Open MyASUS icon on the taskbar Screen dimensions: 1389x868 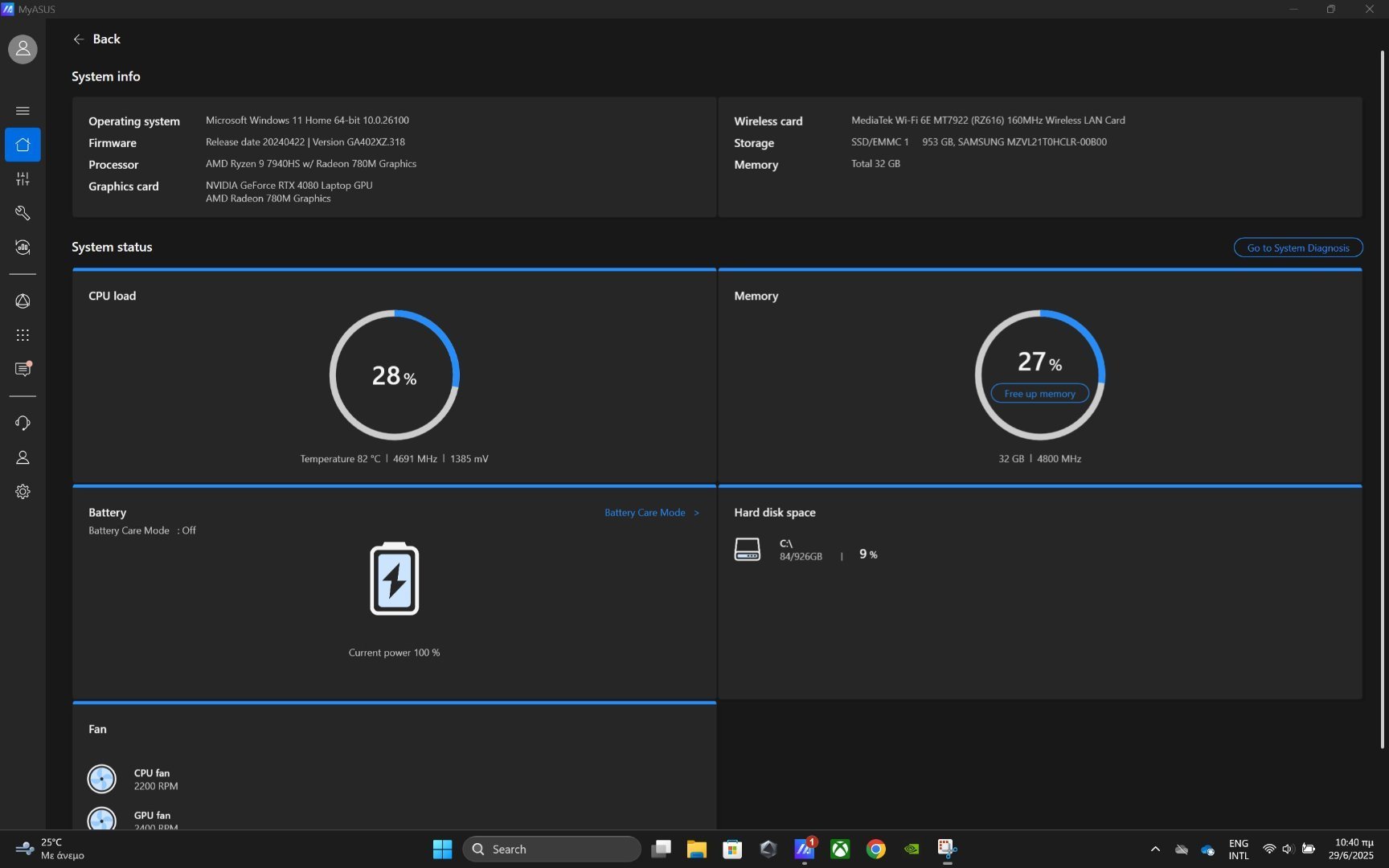click(805, 849)
